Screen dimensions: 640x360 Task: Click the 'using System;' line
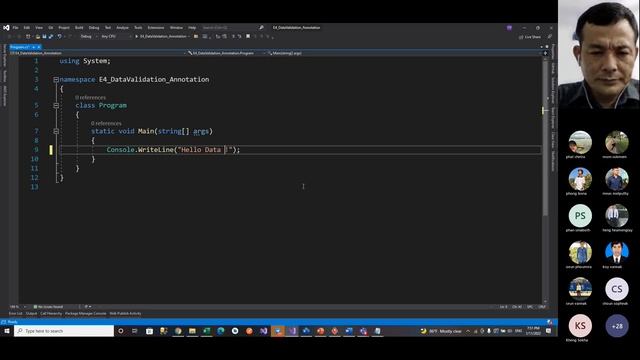(x=85, y=61)
